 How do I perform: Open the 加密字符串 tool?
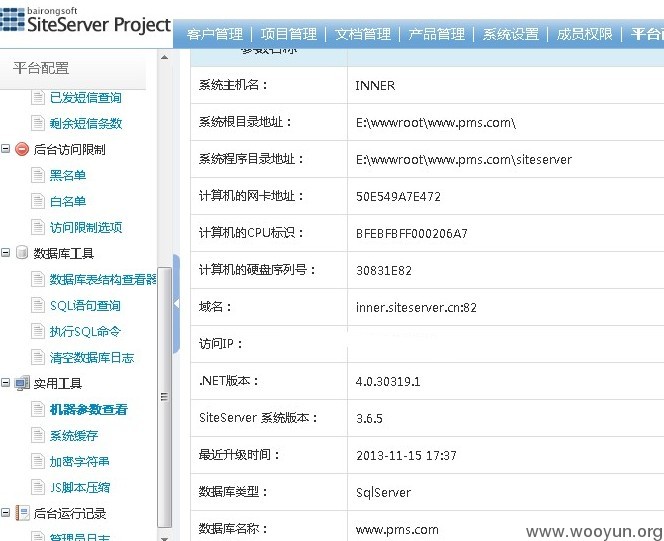pyautogui.click(x=80, y=461)
